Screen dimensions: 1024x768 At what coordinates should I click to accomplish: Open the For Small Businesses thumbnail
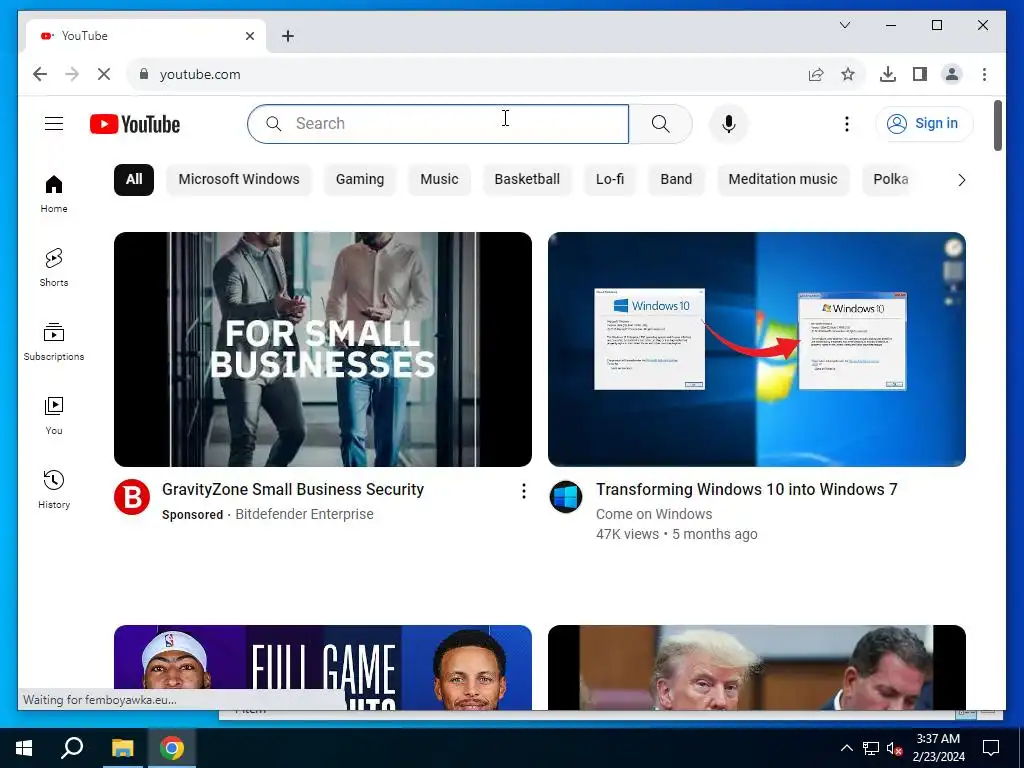point(323,349)
